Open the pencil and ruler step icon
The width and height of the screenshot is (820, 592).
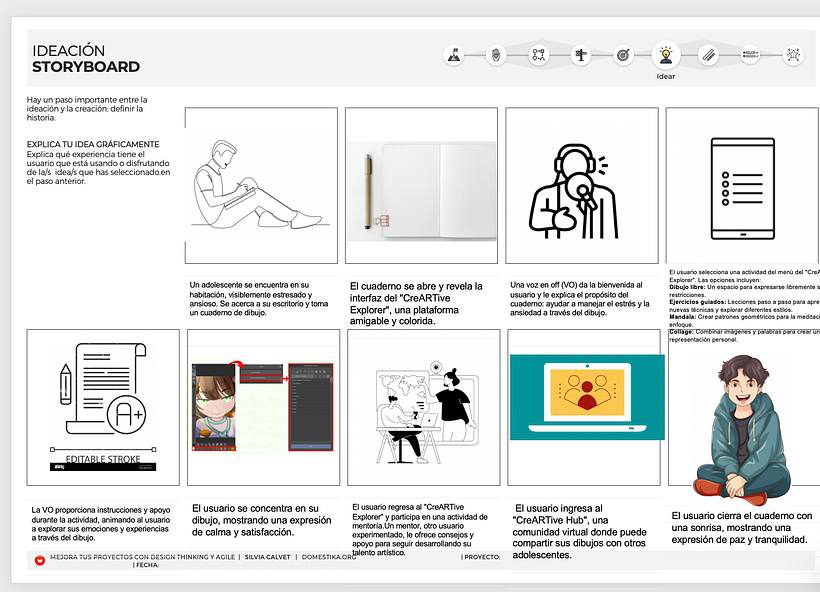tap(708, 55)
